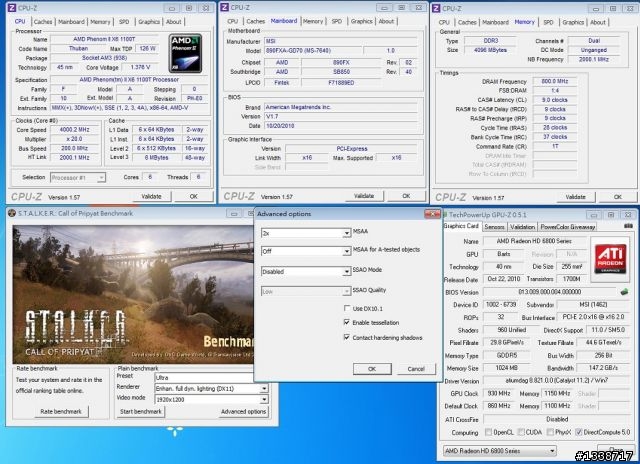Click the ATI Radeon logo in GPU-Z

(x=610, y=259)
